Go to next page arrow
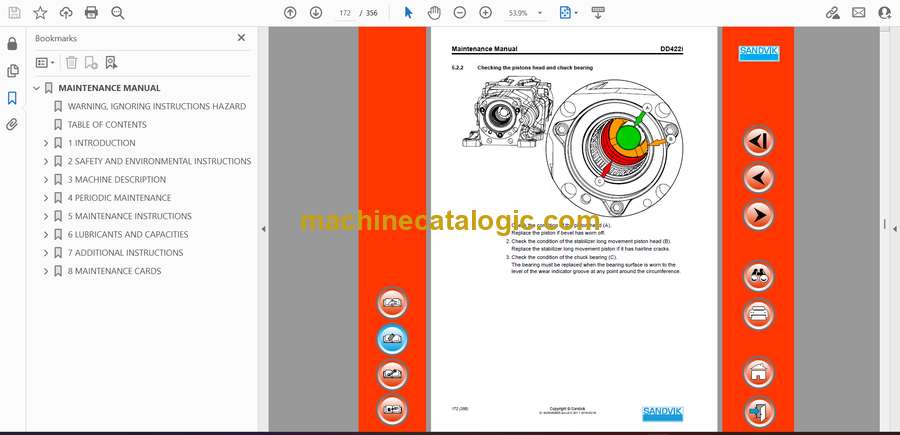The width and height of the screenshot is (900, 435). point(316,13)
